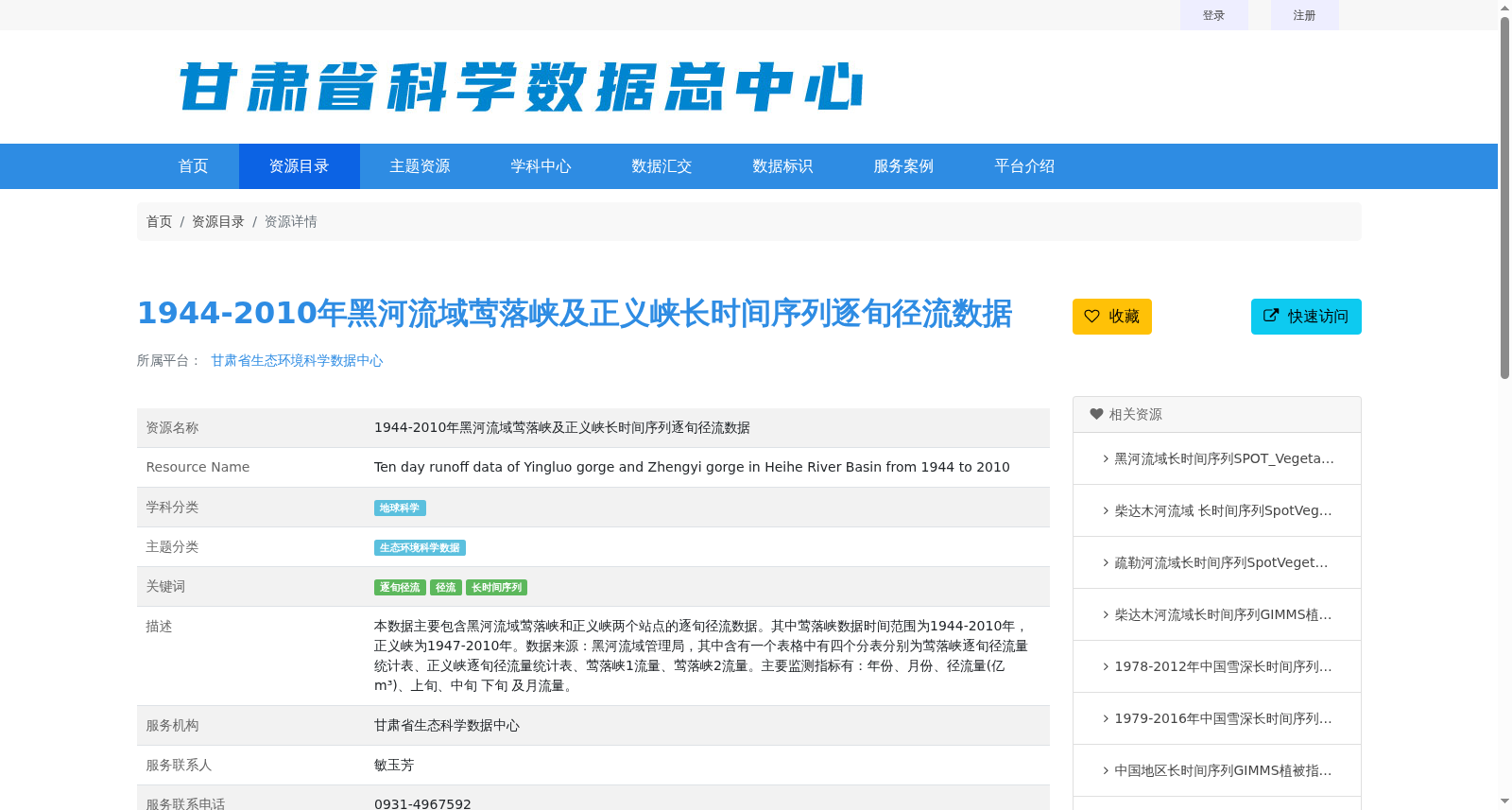This screenshot has height=810, width=1512.
Task: Click the English resource name text
Action: 692,467
